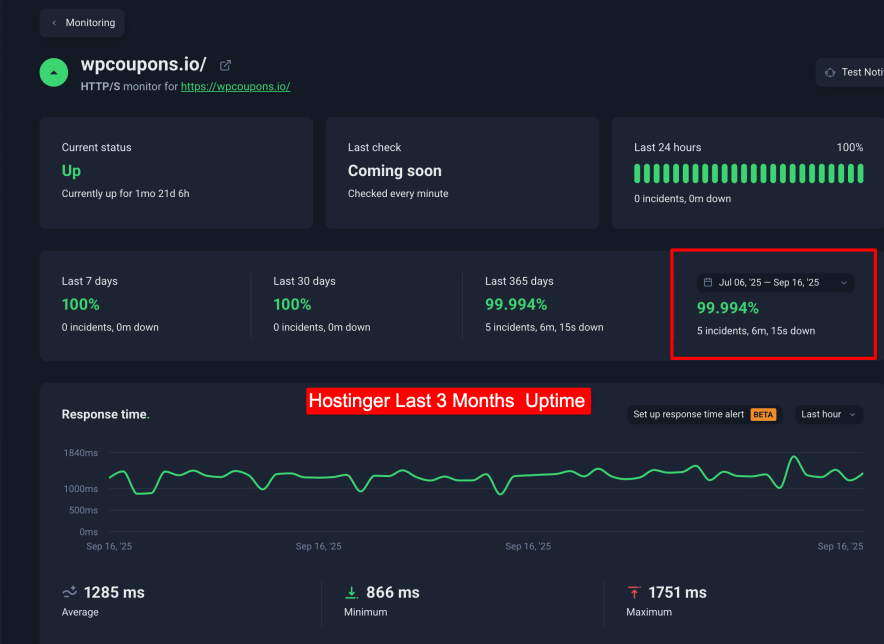Click the minimum response time arrow icon

(x=351, y=592)
